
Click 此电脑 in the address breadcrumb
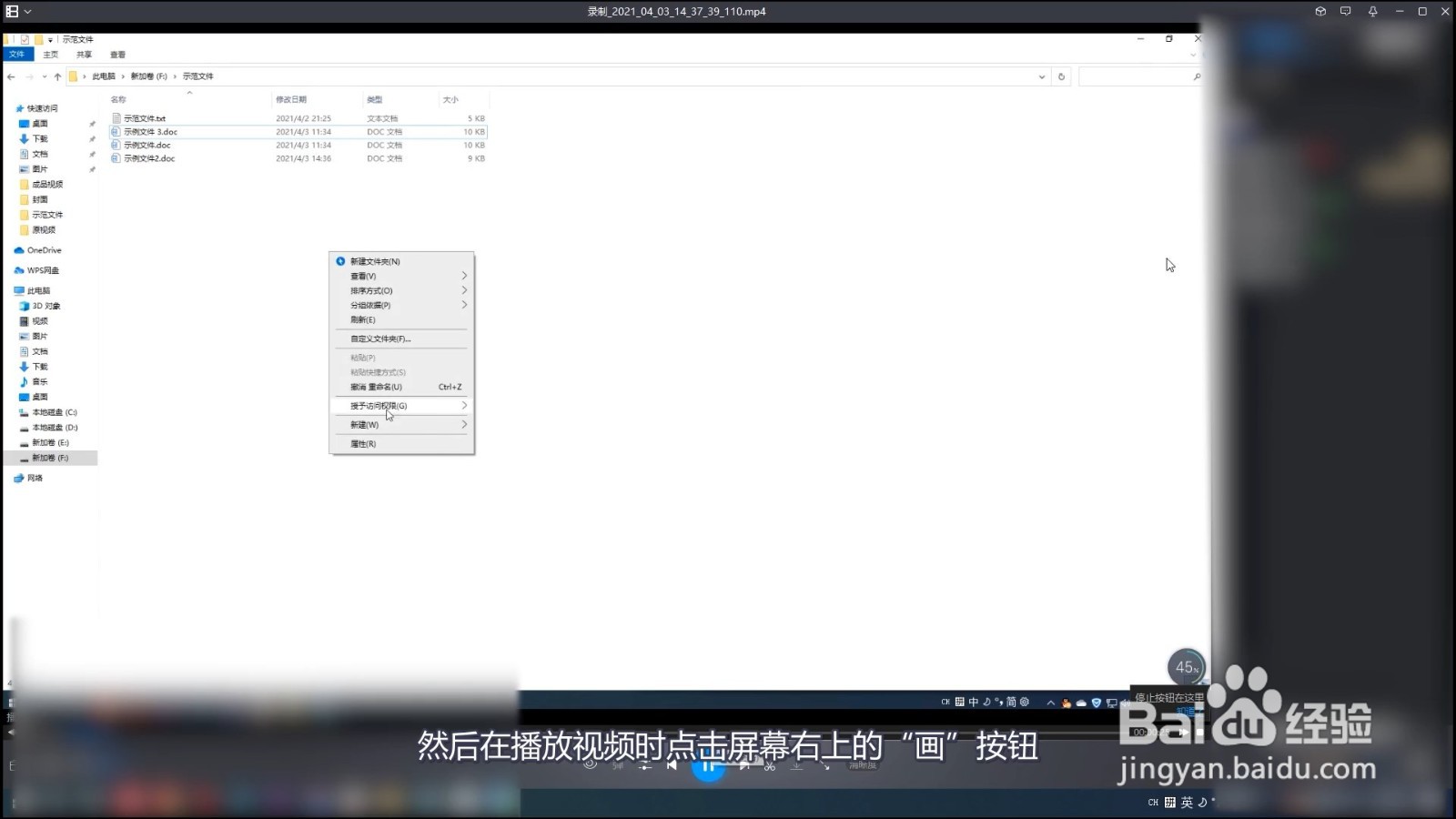tap(104, 76)
